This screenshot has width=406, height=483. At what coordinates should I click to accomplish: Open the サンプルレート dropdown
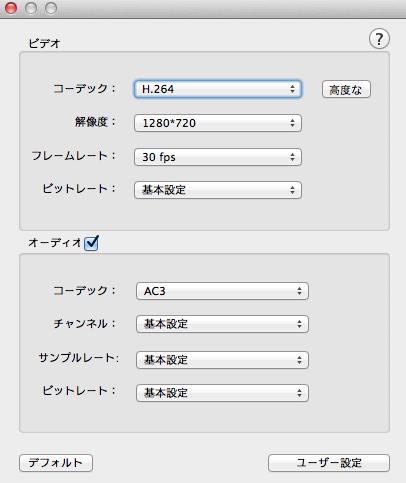(x=222, y=360)
